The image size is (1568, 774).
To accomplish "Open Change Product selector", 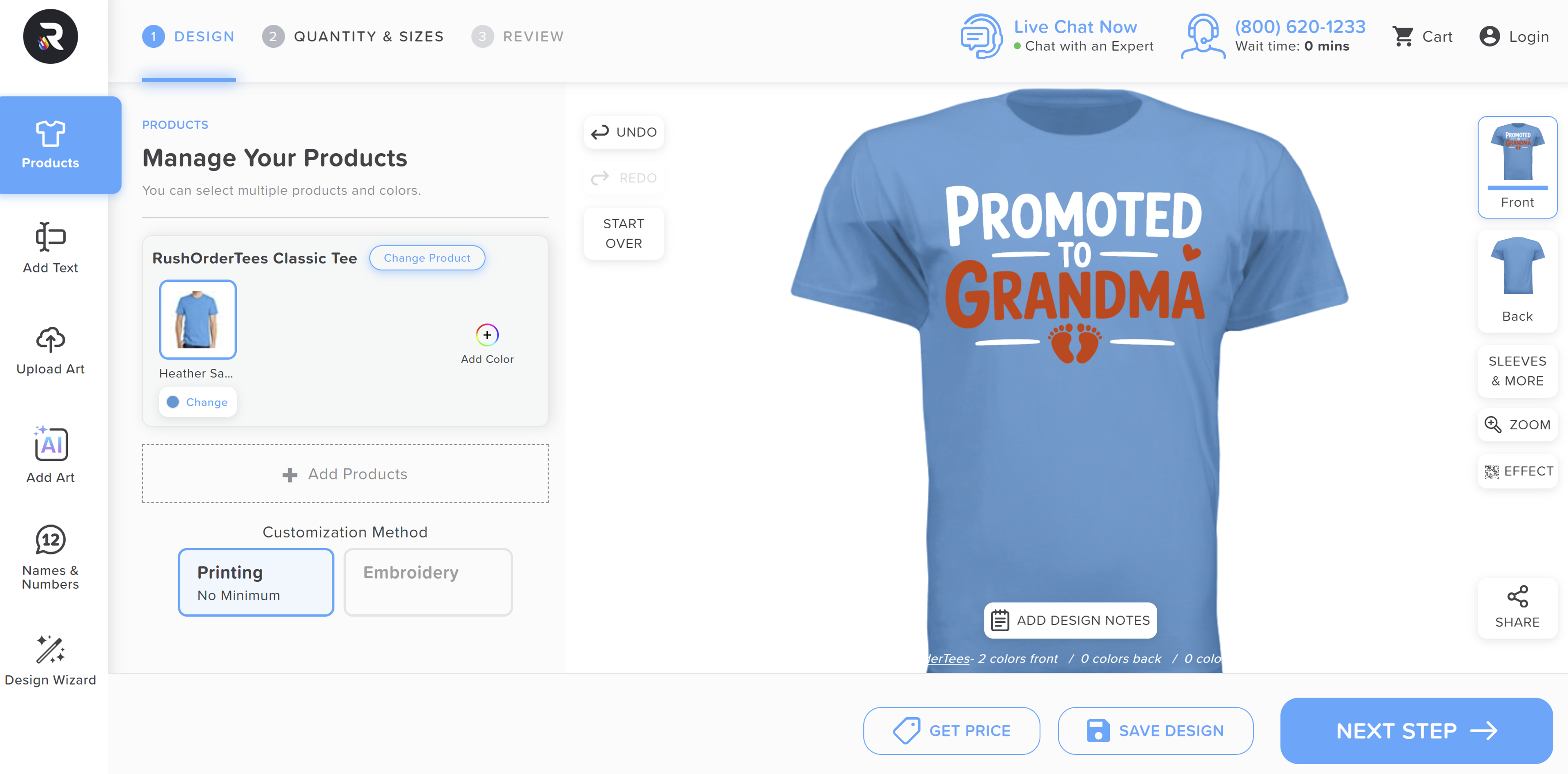I will [x=427, y=258].
